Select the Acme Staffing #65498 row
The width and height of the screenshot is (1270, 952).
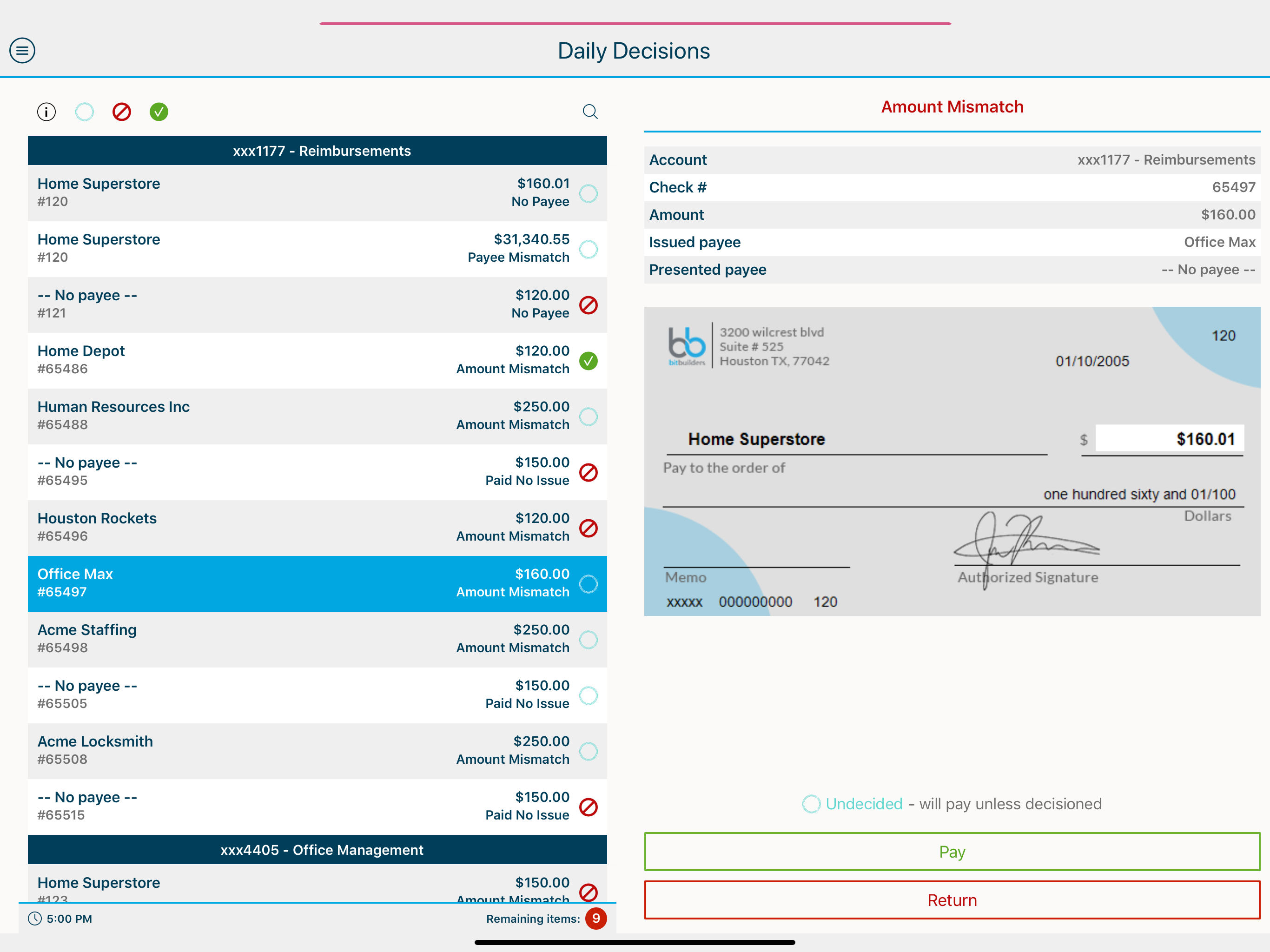click(317, 639)
